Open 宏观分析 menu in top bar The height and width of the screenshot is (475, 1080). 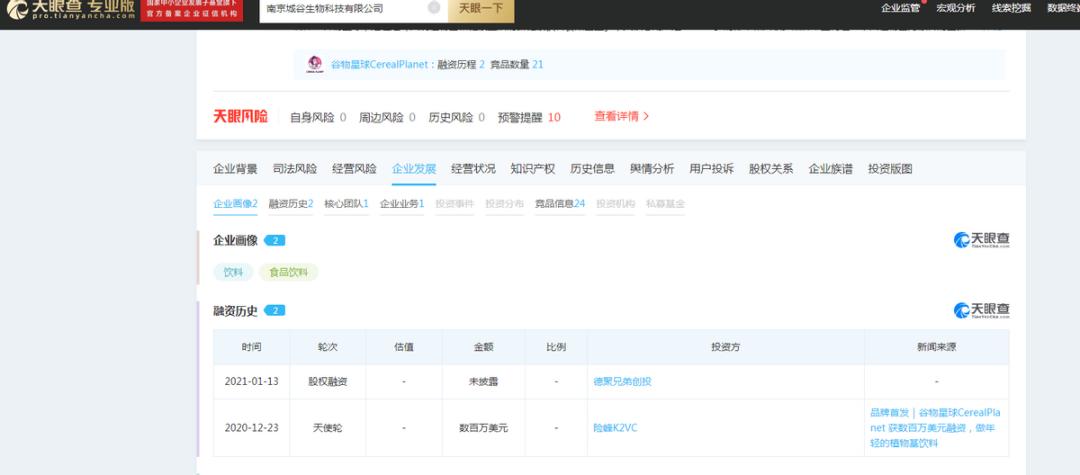click(955, 8)
